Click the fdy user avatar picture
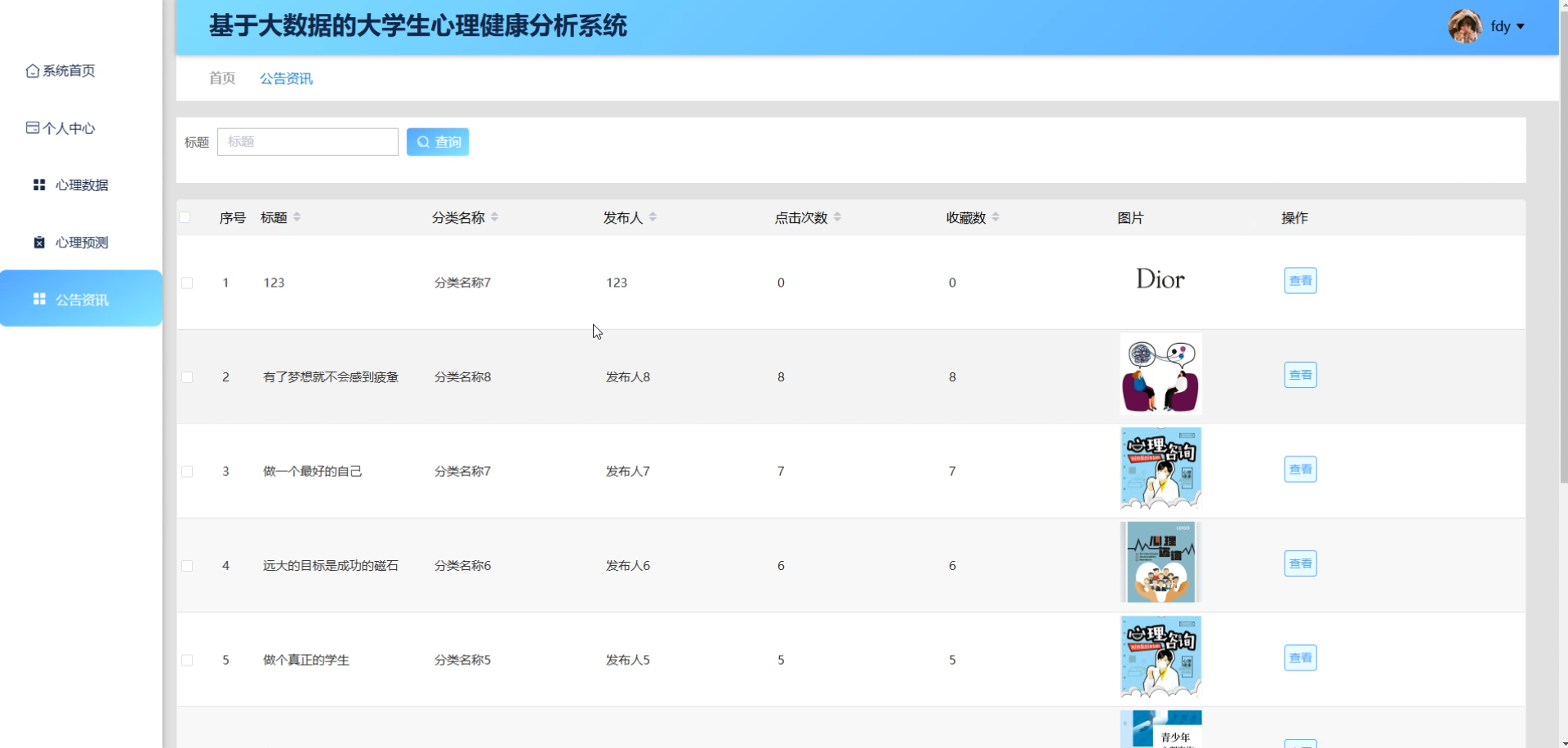Image resolution: width=1568 pixels, height=748 pixels. [x=1465, y=26]
